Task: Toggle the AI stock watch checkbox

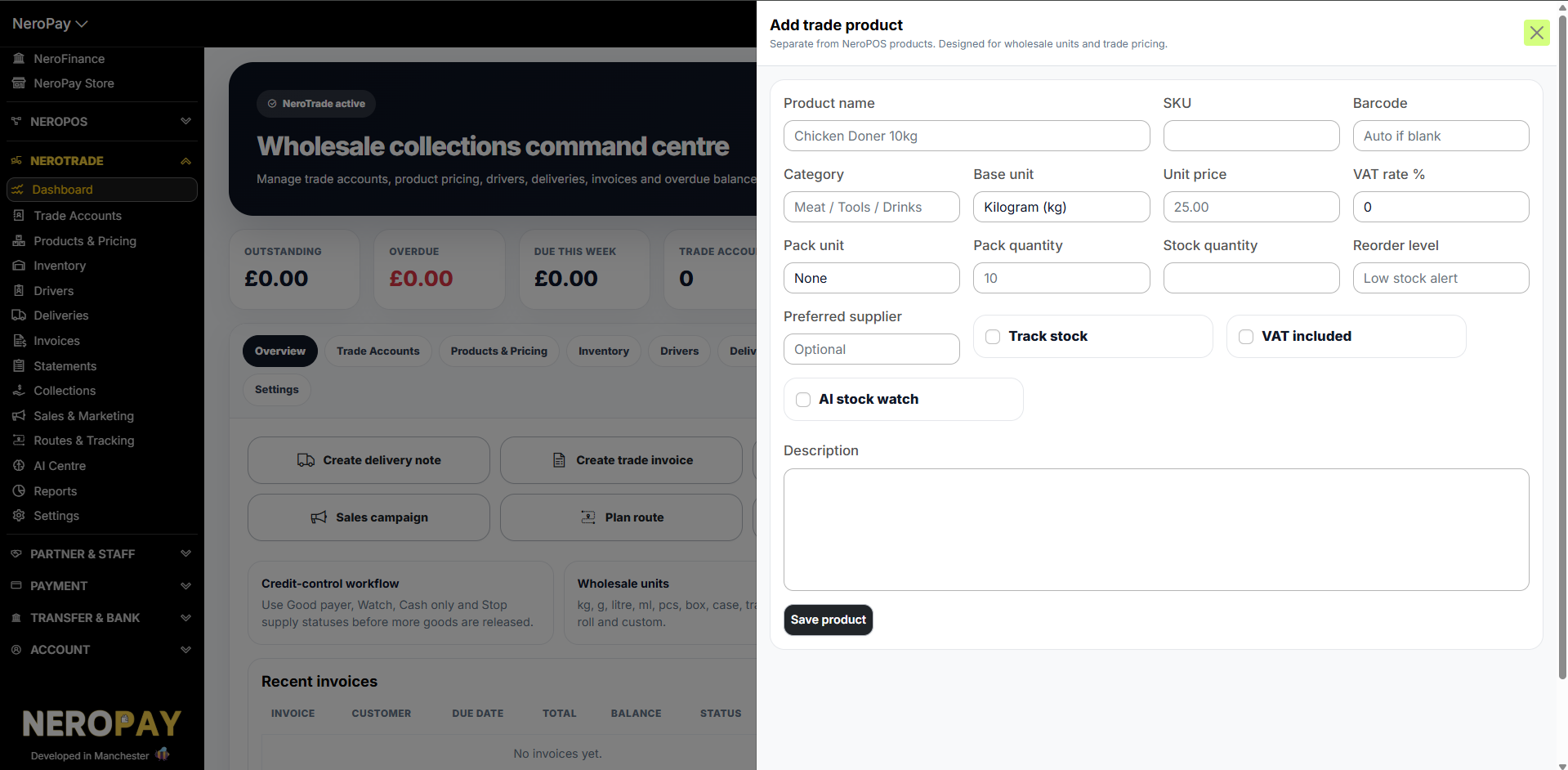Action: [x=803, y=400]
